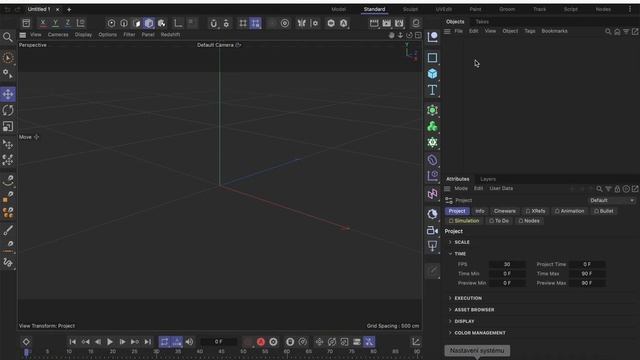Click the timeline playhead at frame 0
Image resolution: width=640 pixels, height=360 pixels.
click(26, 352)
